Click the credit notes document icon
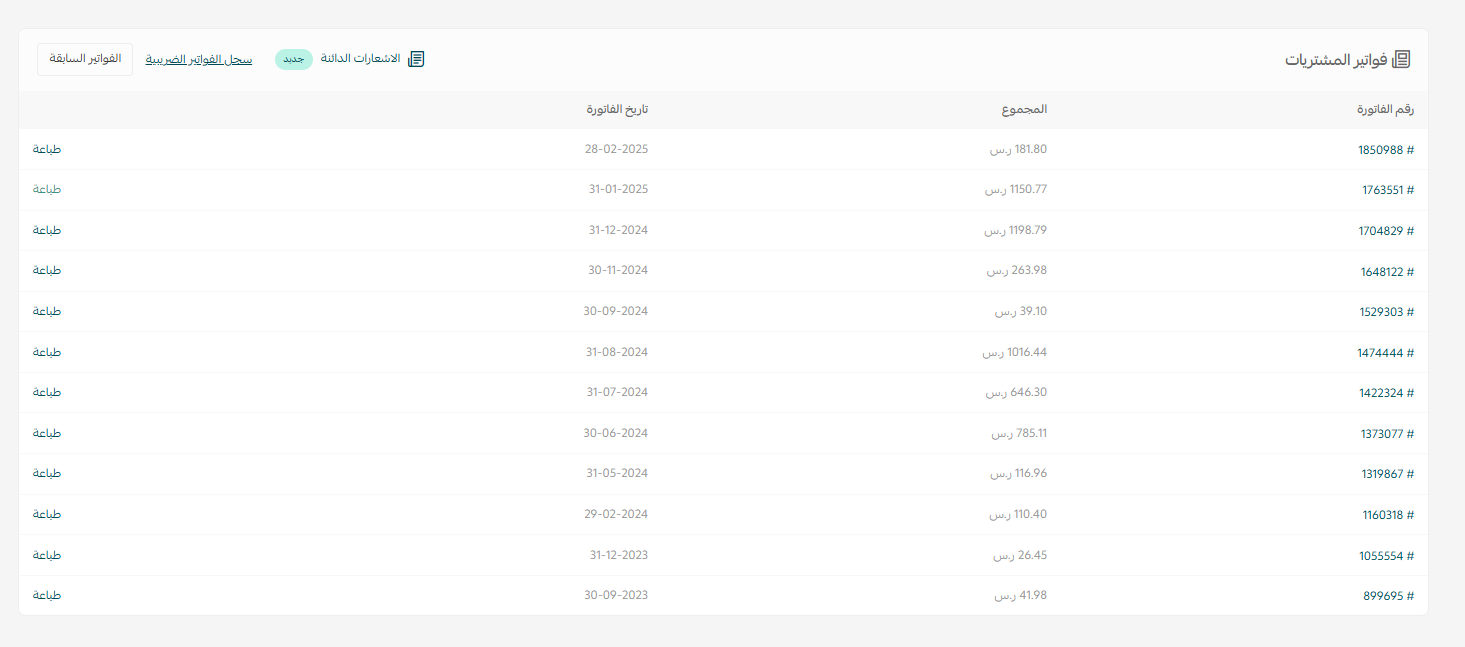 [x=416, y=59]
